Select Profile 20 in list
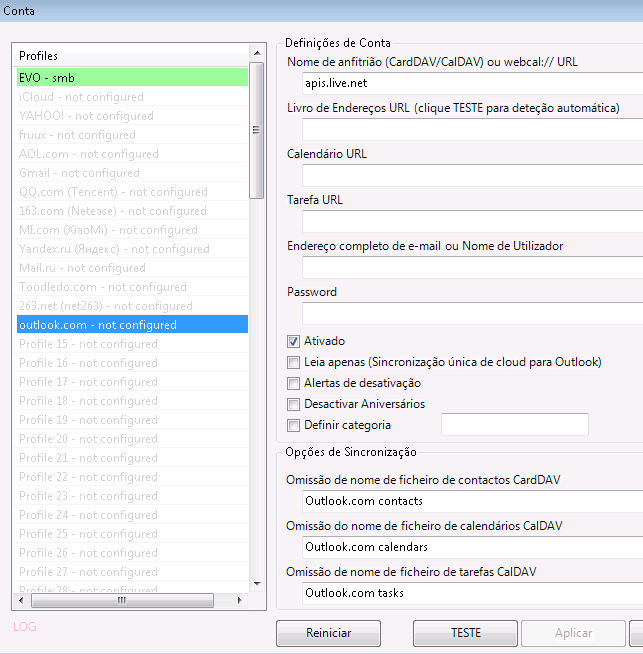 [x=132, y=439]
